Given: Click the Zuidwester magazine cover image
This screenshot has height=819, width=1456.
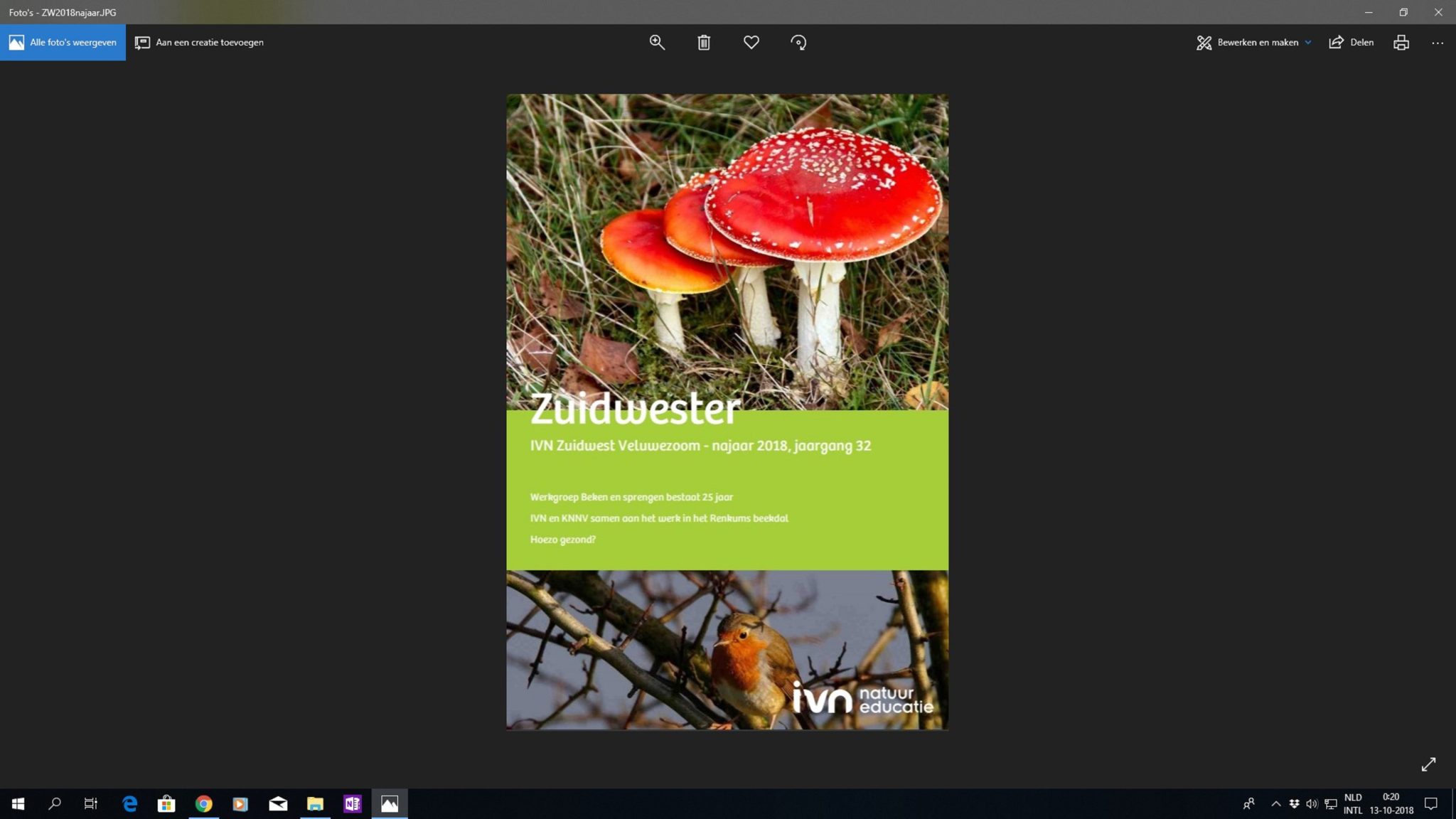Looking at the screenshot, I should 727,412.
